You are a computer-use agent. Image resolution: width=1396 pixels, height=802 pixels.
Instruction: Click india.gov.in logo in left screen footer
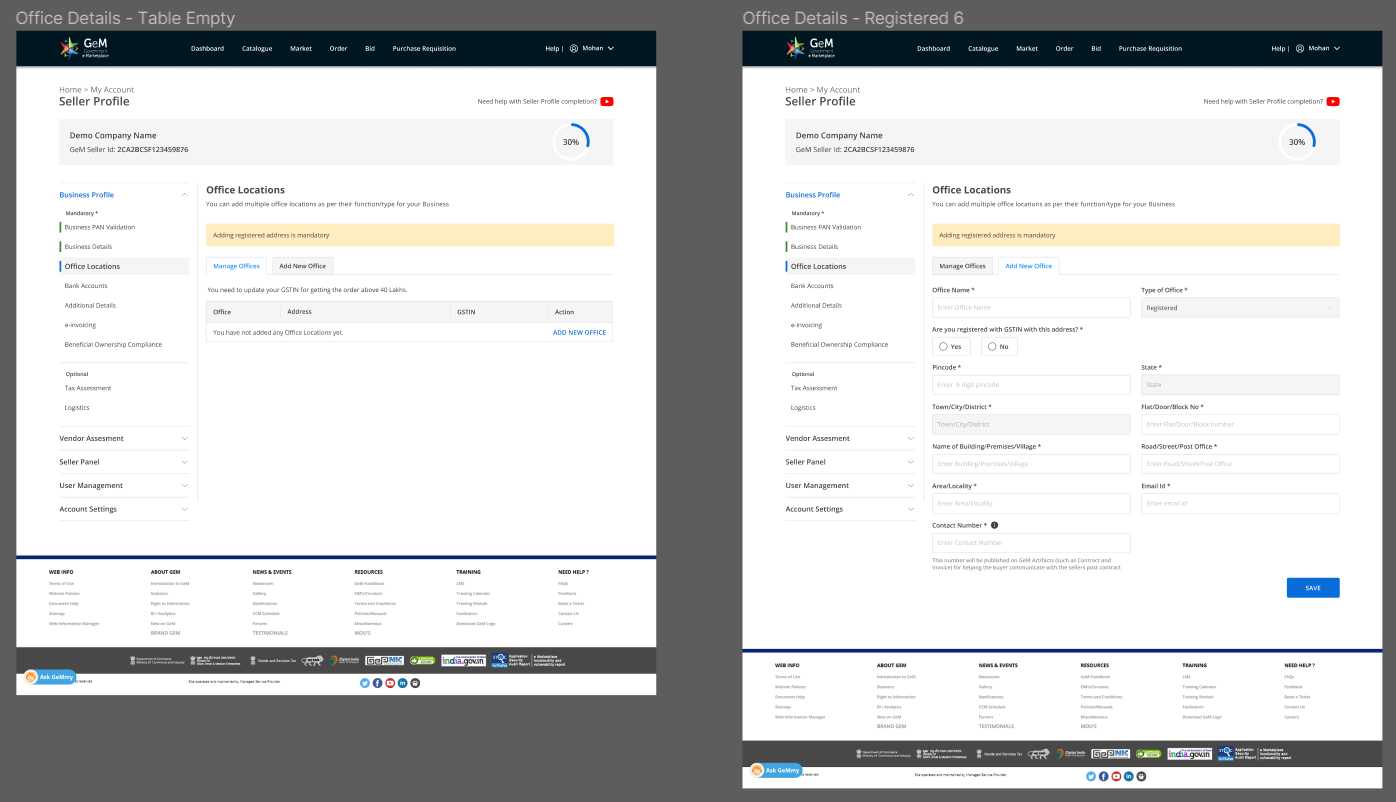tap(463, 661)
